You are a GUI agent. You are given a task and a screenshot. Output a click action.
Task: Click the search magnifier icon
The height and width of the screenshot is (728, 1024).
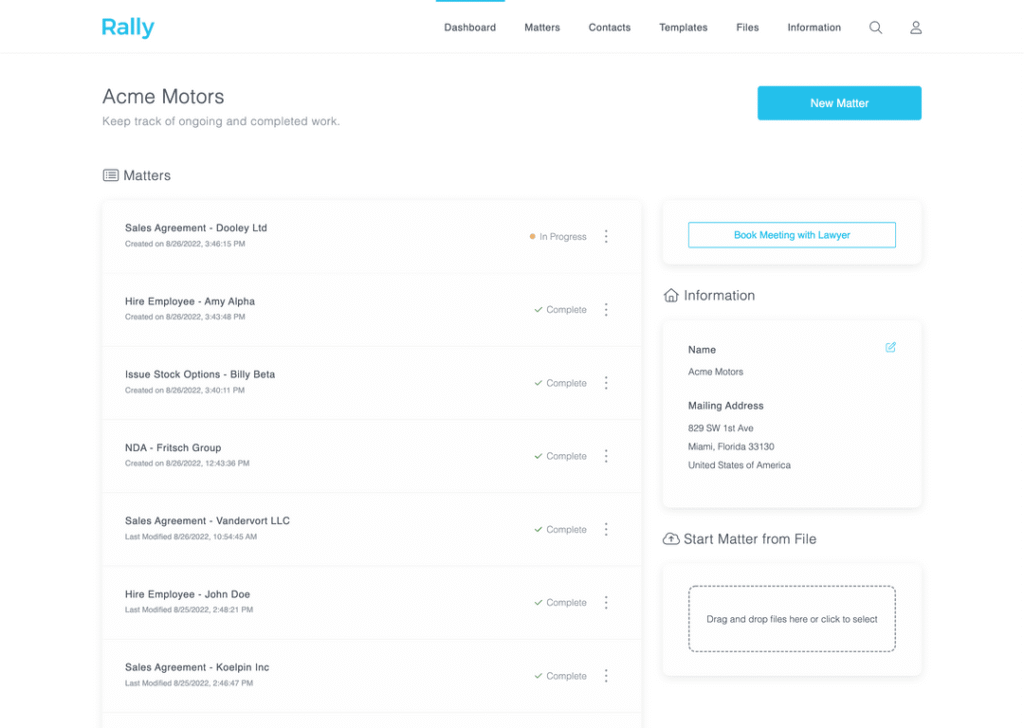pyautogui.click(x=875, y=28)
